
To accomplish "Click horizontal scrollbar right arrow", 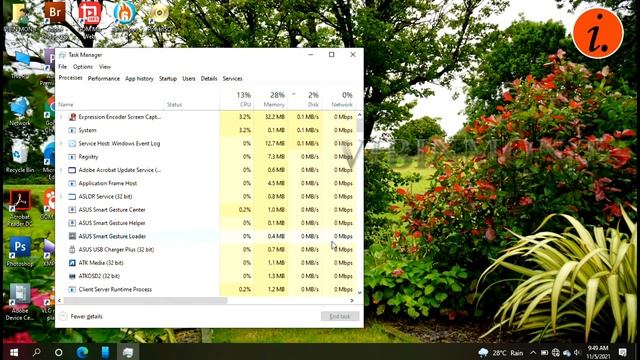I will point(352,301).
